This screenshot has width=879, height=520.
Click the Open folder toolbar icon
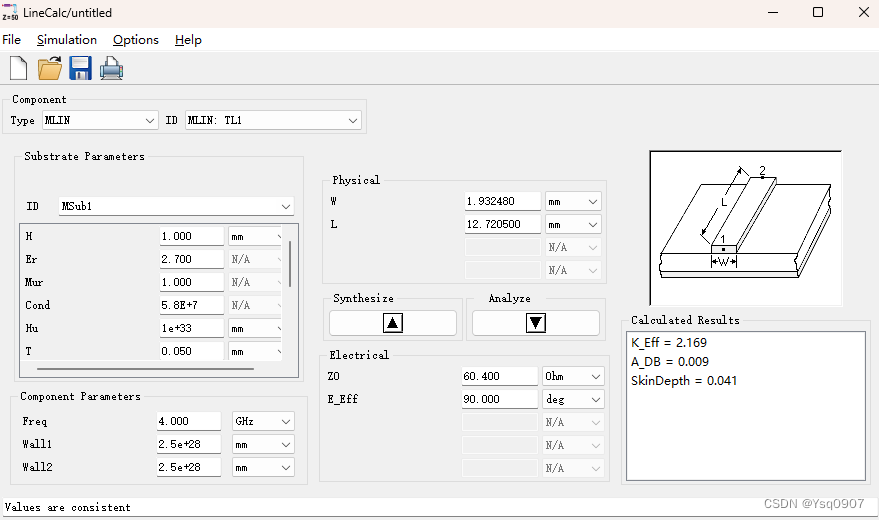coord(50,68)
